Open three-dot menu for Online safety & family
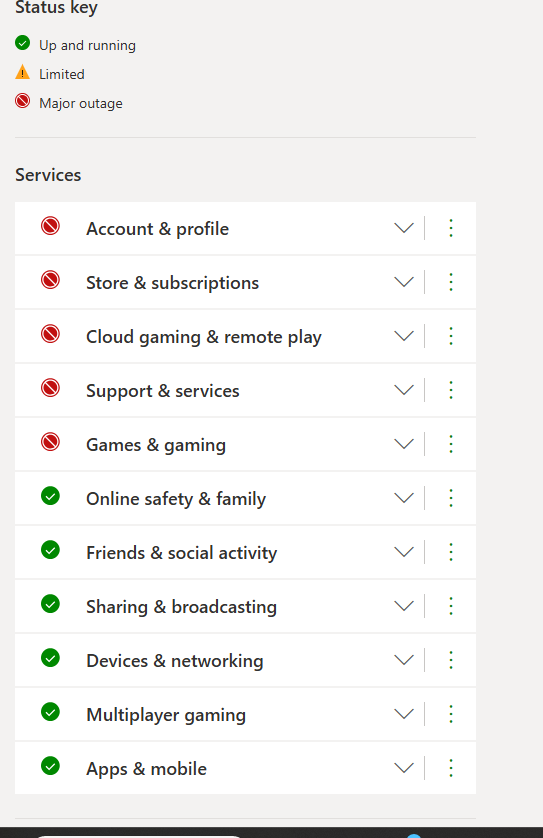The image size is (543, 838). pyautogui.click(x=451, y=498)
